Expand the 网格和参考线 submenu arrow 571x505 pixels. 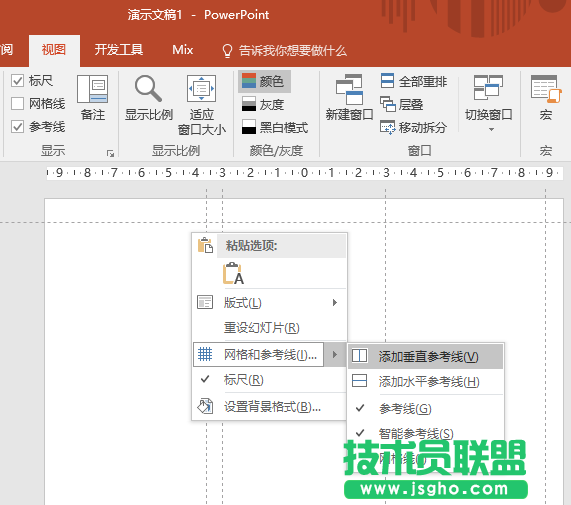click(x=335, y=354)
